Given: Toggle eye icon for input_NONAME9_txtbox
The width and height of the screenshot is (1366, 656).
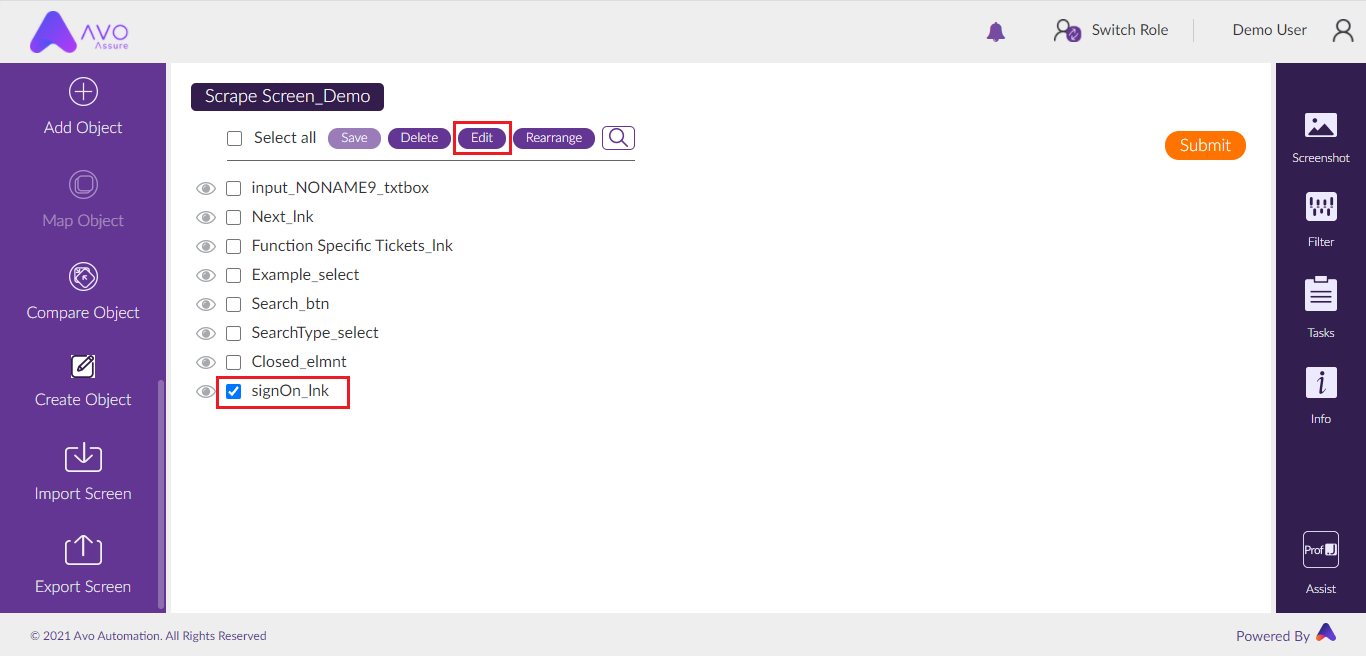Looking at the screenshot, I should click(206, 188).
